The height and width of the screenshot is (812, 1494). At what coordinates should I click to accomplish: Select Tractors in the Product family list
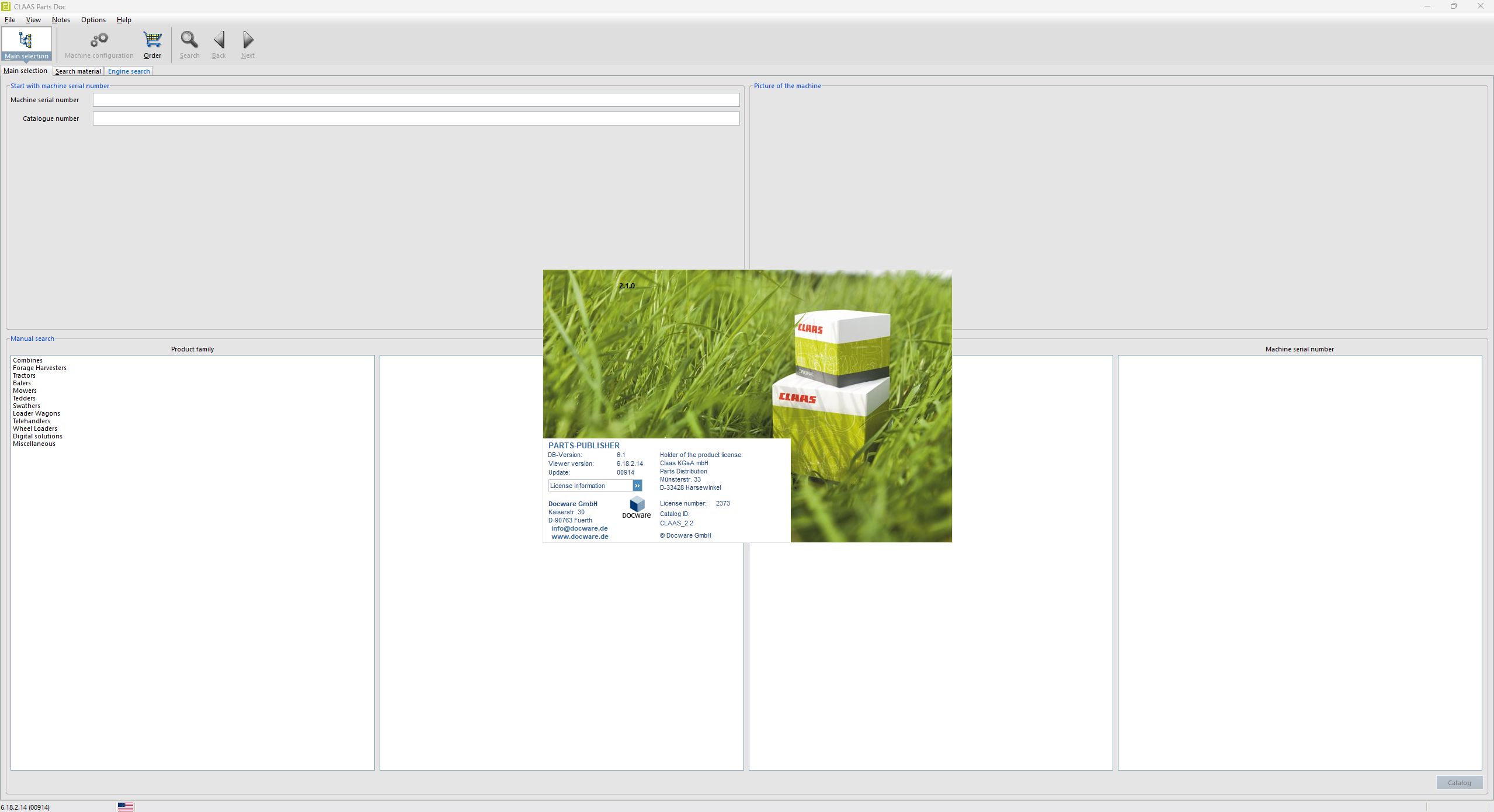click(x=23, y=375)
